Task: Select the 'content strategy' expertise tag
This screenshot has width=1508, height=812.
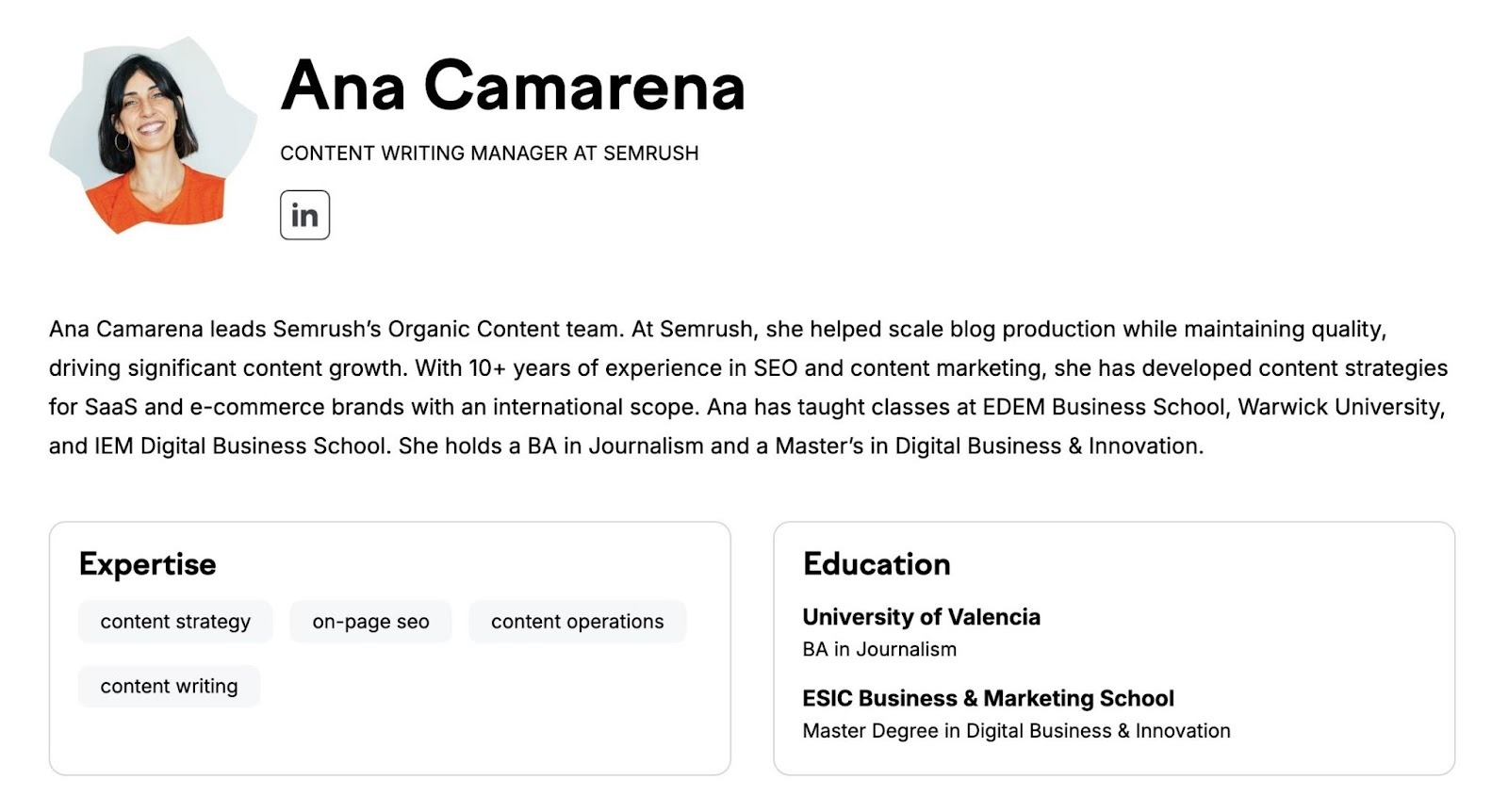Action: pos(175,622)
